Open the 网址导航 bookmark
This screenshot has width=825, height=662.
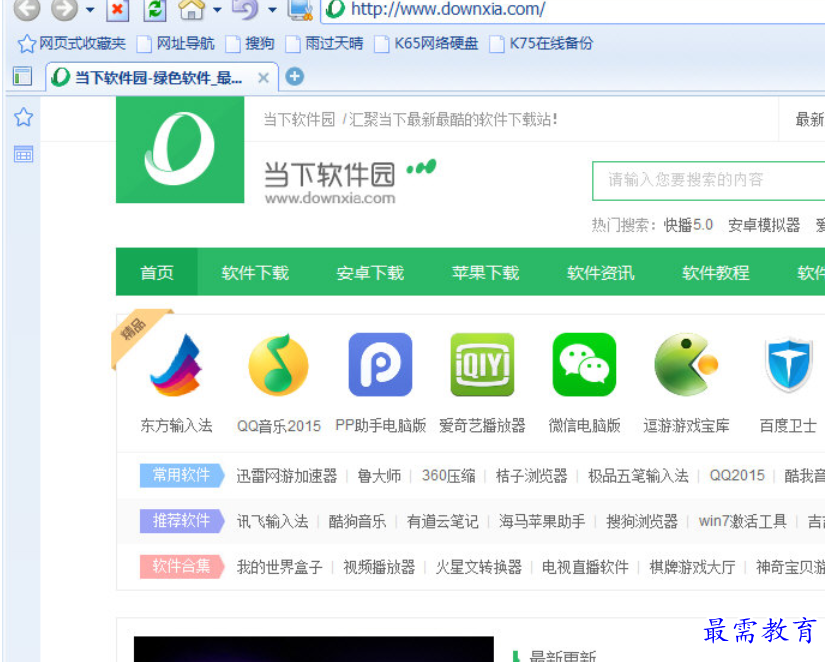pyautogui.click(x=176, y=43)
